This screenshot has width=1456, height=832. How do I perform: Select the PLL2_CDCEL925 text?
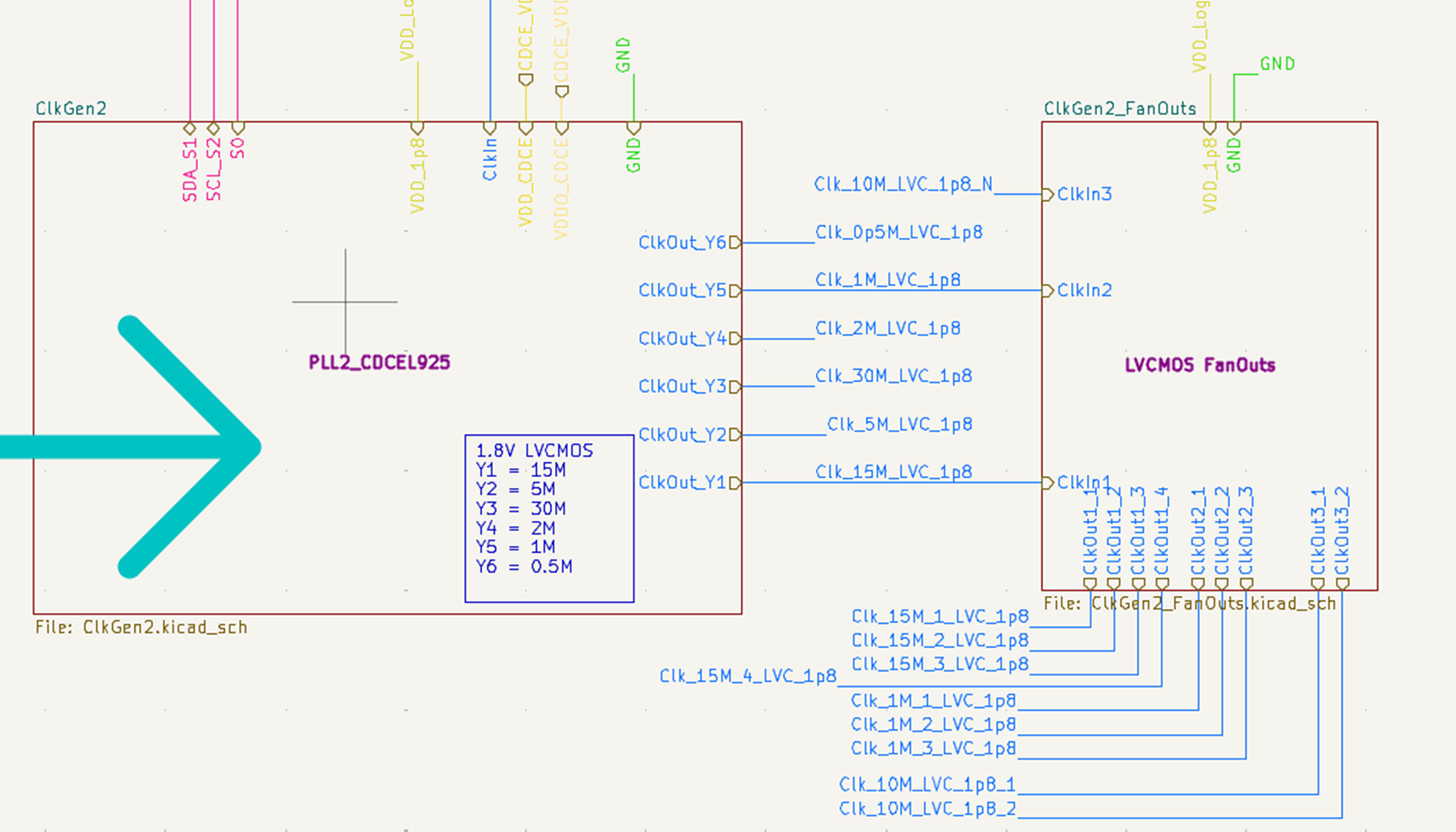tap(379, 362)
